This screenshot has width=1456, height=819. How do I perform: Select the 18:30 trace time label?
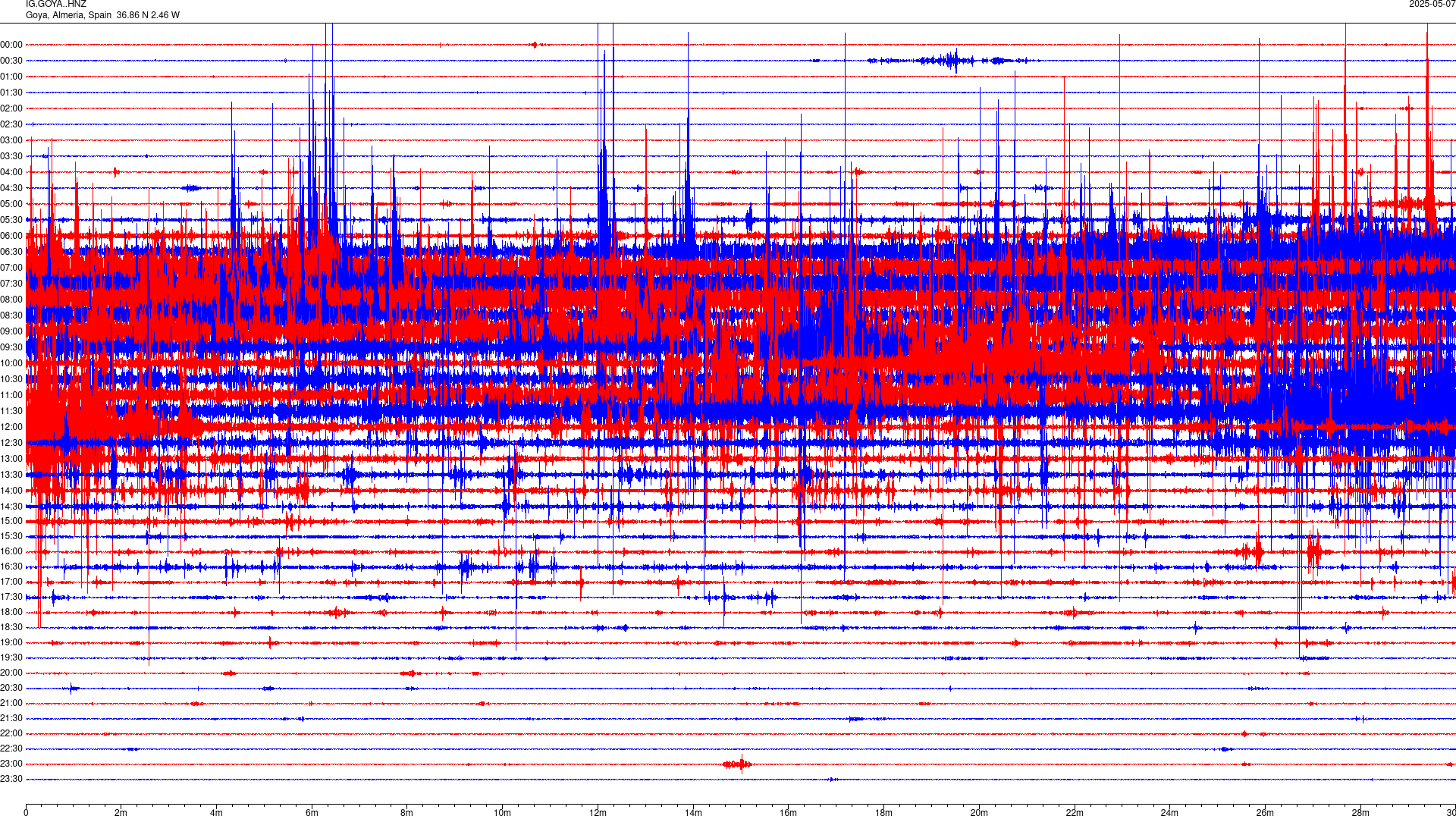tap(11, 627)
